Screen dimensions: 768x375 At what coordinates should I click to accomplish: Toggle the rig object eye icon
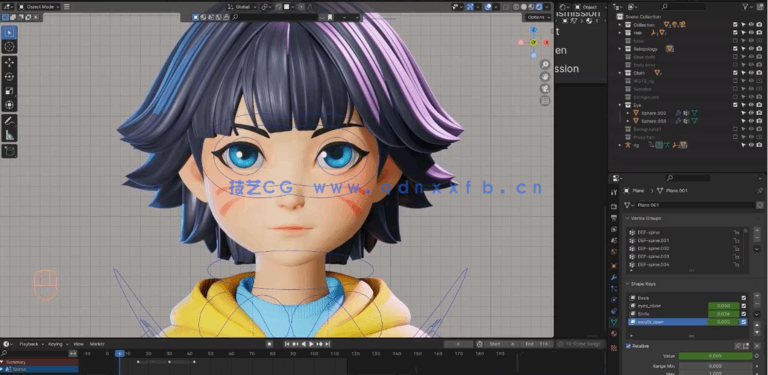tap(751, 145)
